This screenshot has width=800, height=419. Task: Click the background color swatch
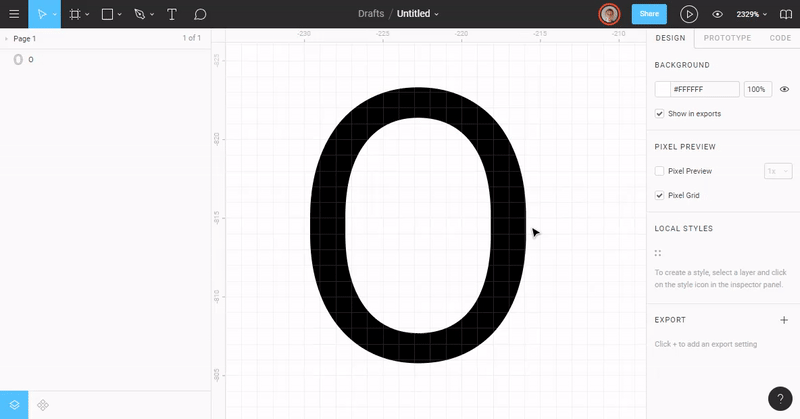(x=662, y=89)
